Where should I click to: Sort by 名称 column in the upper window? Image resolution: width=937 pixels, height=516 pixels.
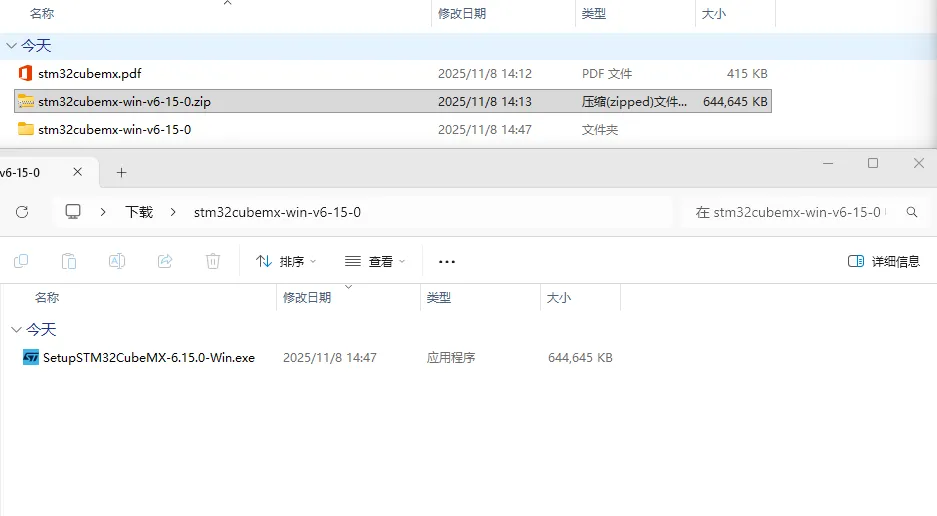click(42, 14)
